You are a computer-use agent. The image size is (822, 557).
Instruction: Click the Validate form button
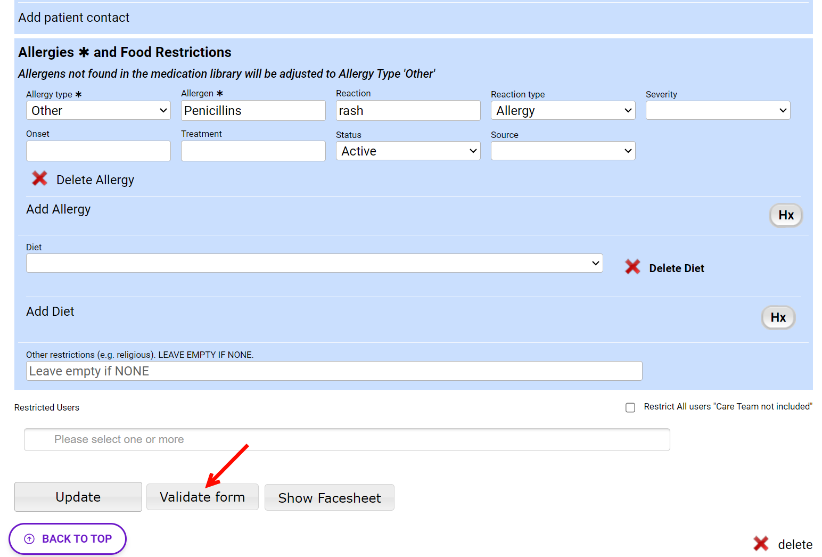click(x=202, y=497)
